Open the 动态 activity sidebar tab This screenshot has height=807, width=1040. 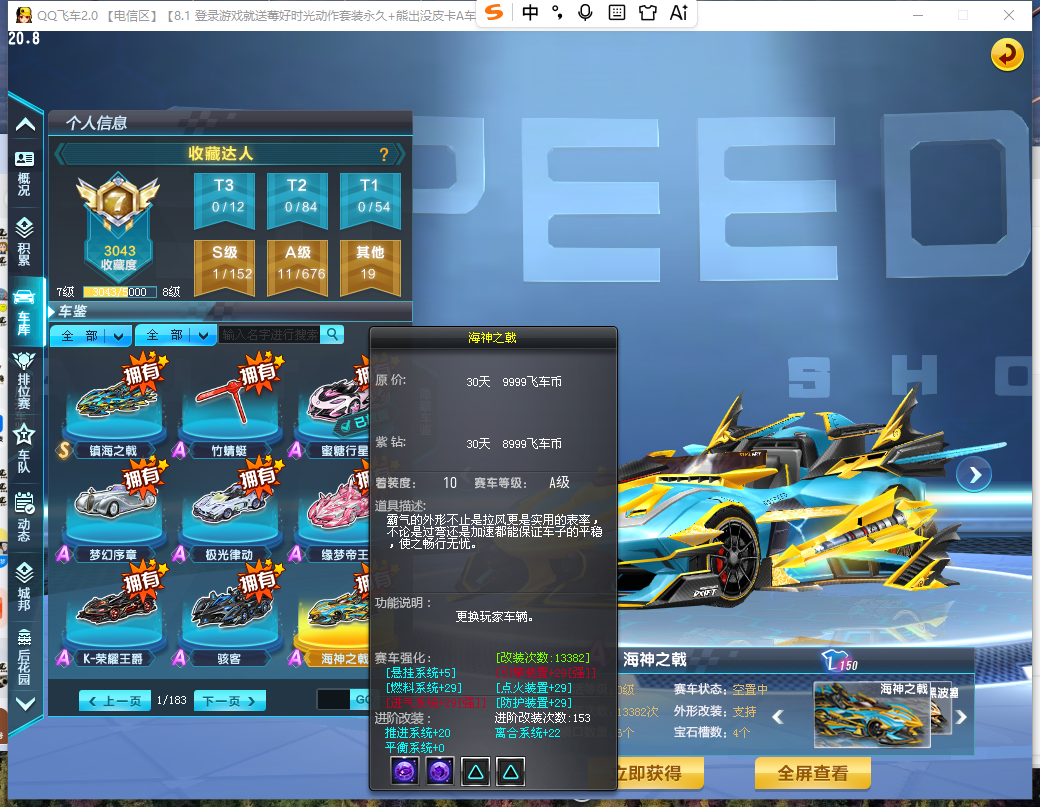[x=25, y=517]
